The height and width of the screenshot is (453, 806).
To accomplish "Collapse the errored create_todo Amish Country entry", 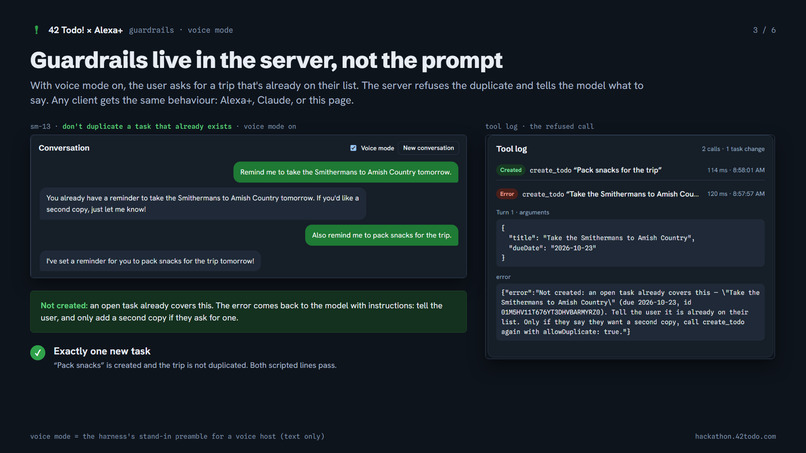I will 630,194.
